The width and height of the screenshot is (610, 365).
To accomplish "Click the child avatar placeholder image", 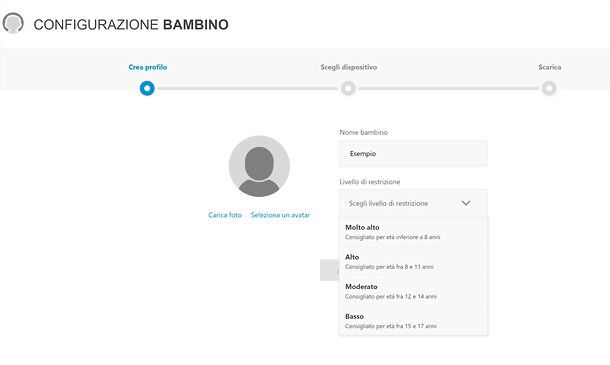I will pyautogui.click(x=259, y=166).
